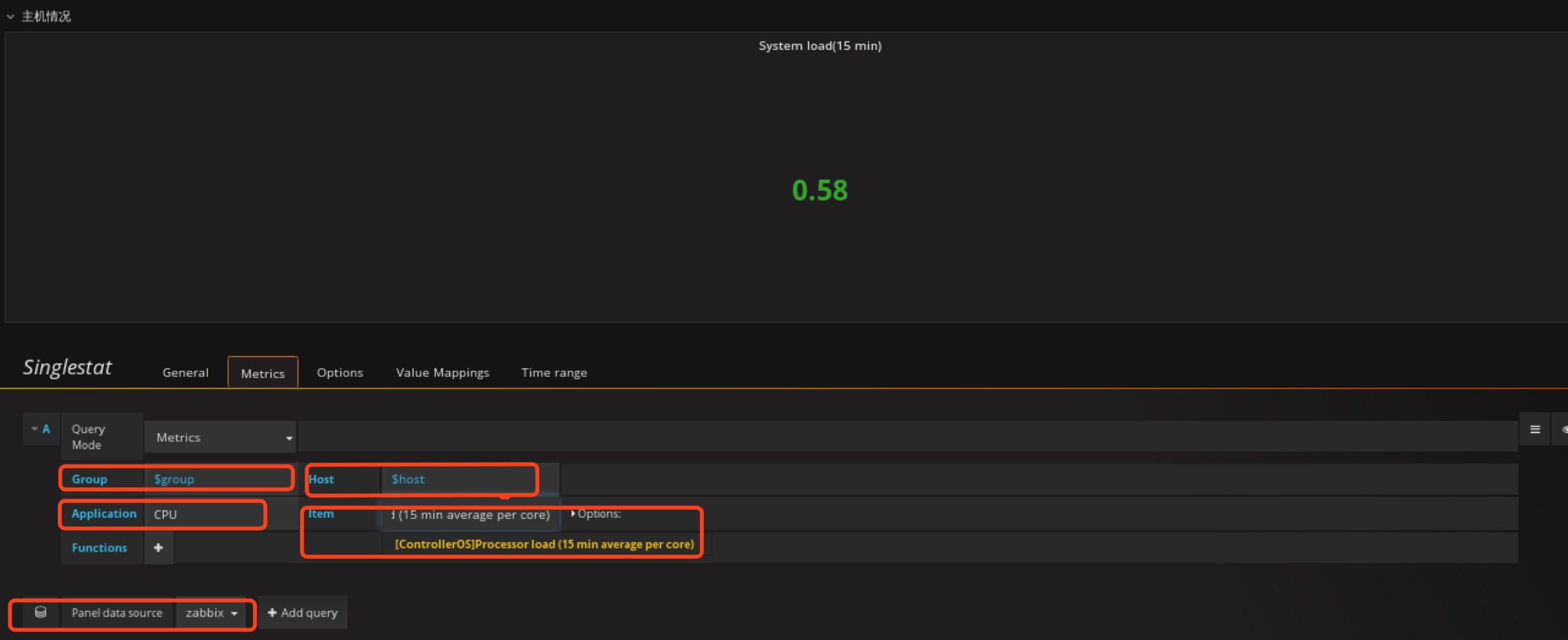Screen dimensions: 1568x640
Task: Expand the Options disclosure triangle next to Item
Action: [573, 514]
